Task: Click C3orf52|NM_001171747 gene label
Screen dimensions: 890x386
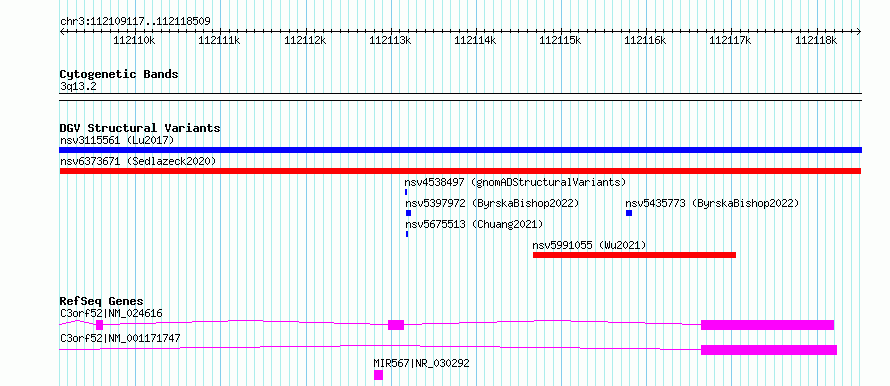Action: coord(120,338)
